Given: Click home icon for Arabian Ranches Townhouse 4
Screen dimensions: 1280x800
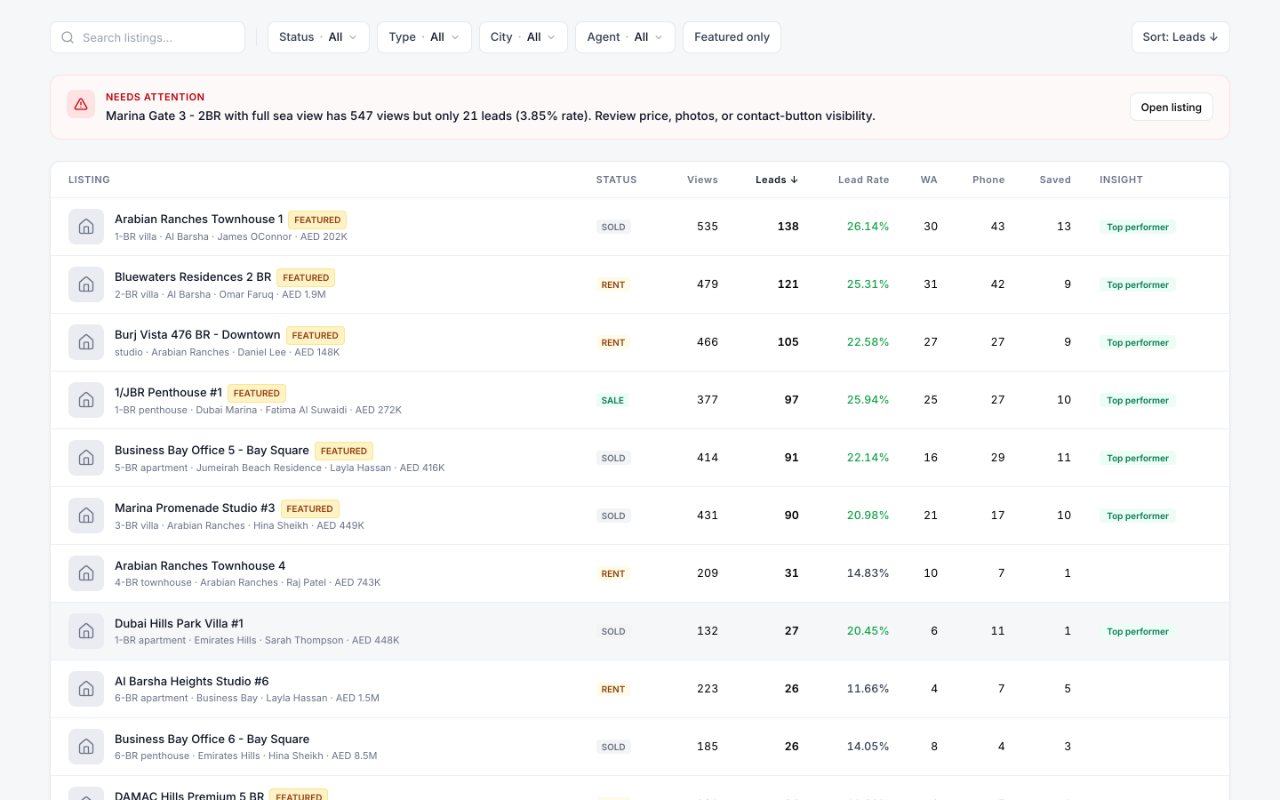Looking at the screenshot, I should click(86, 574).
